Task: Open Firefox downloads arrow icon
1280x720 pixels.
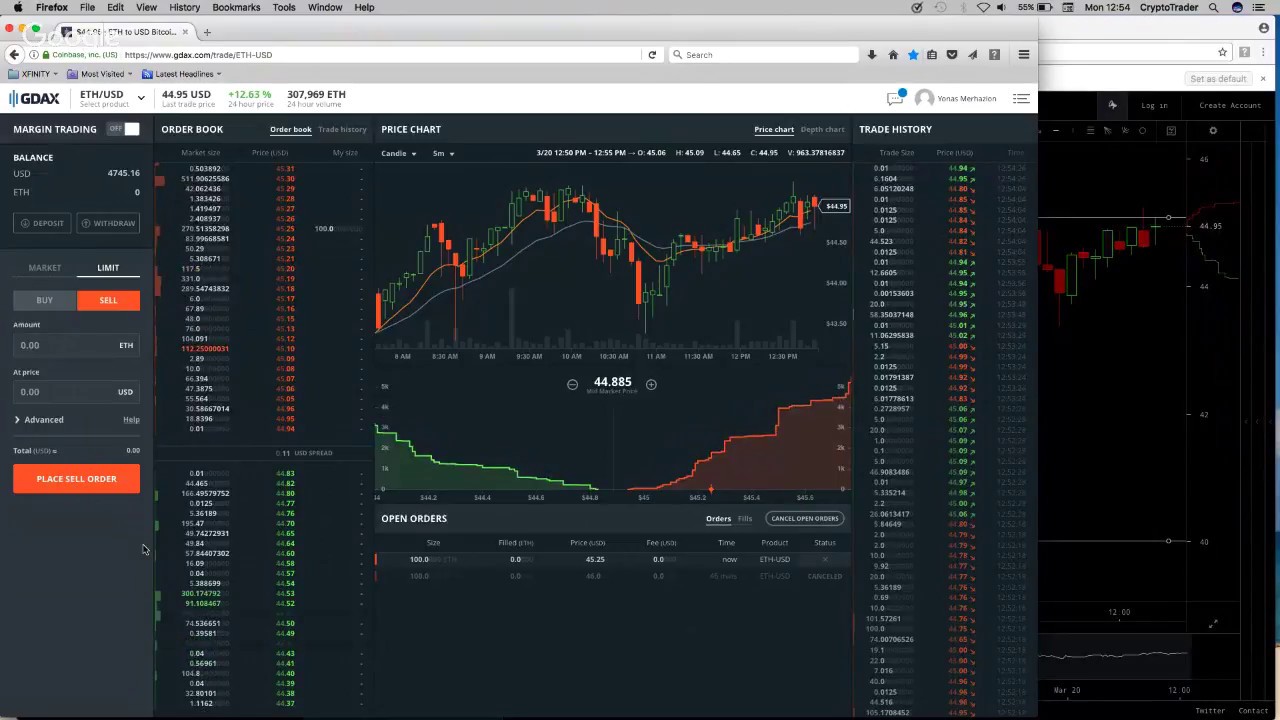Action: point(872,54)
